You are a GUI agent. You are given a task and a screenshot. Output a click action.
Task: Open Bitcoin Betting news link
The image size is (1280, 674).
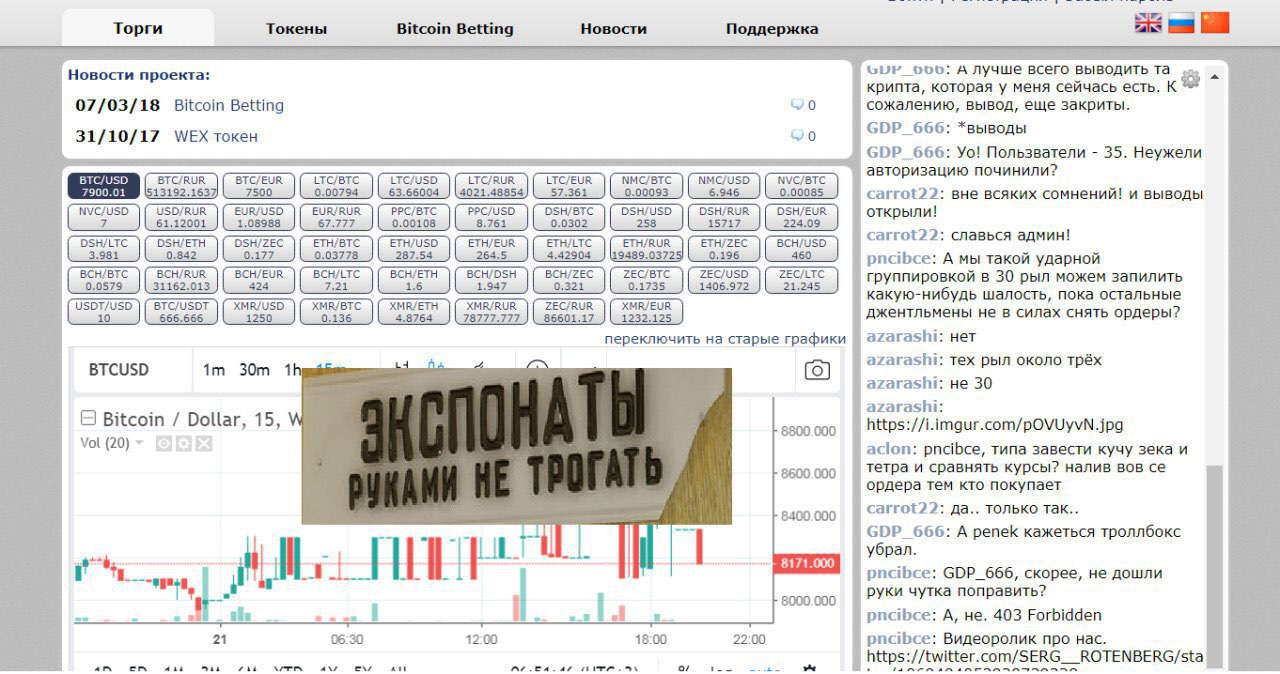229,105
